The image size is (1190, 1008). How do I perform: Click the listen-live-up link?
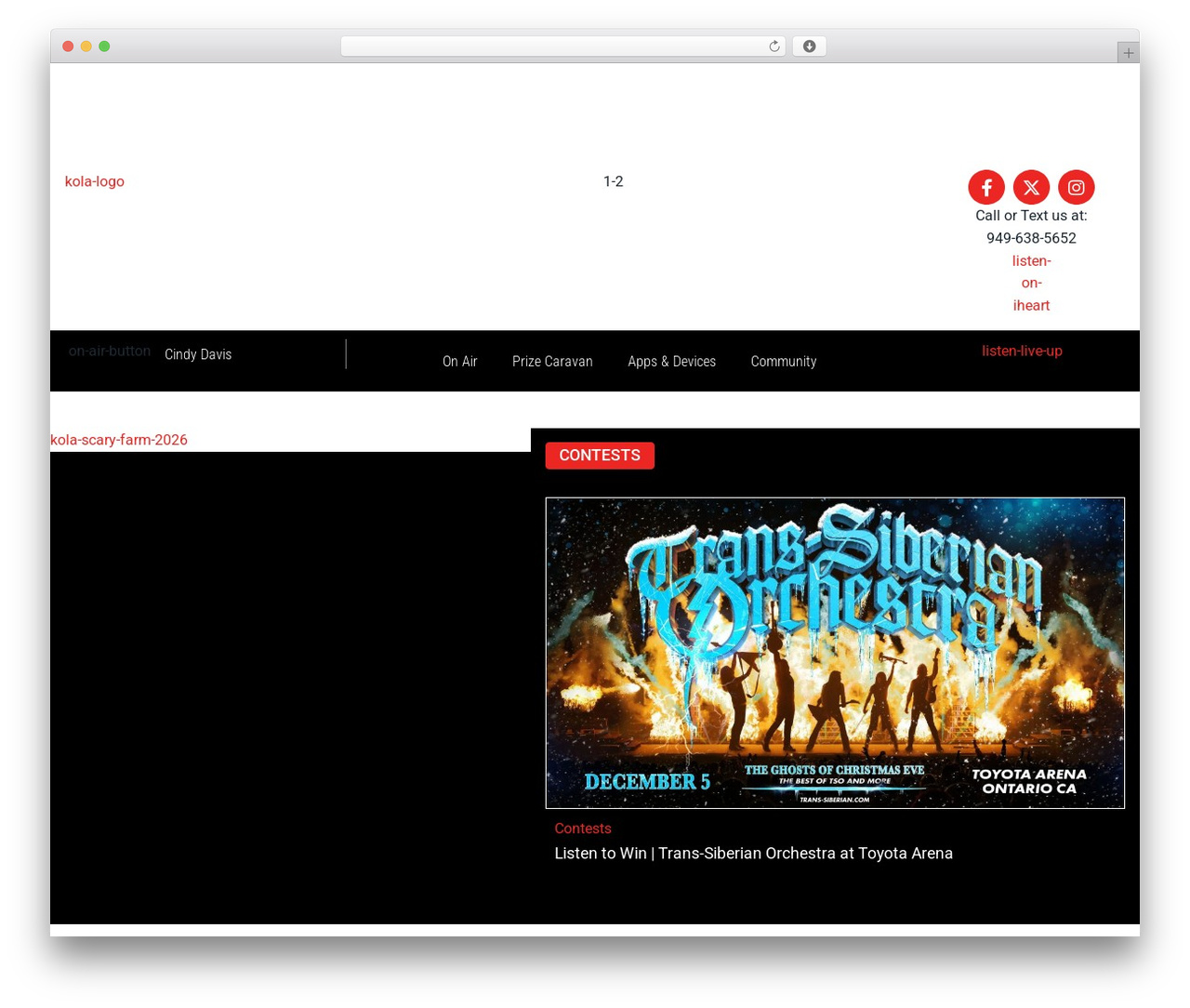(x=1022, y=351)
